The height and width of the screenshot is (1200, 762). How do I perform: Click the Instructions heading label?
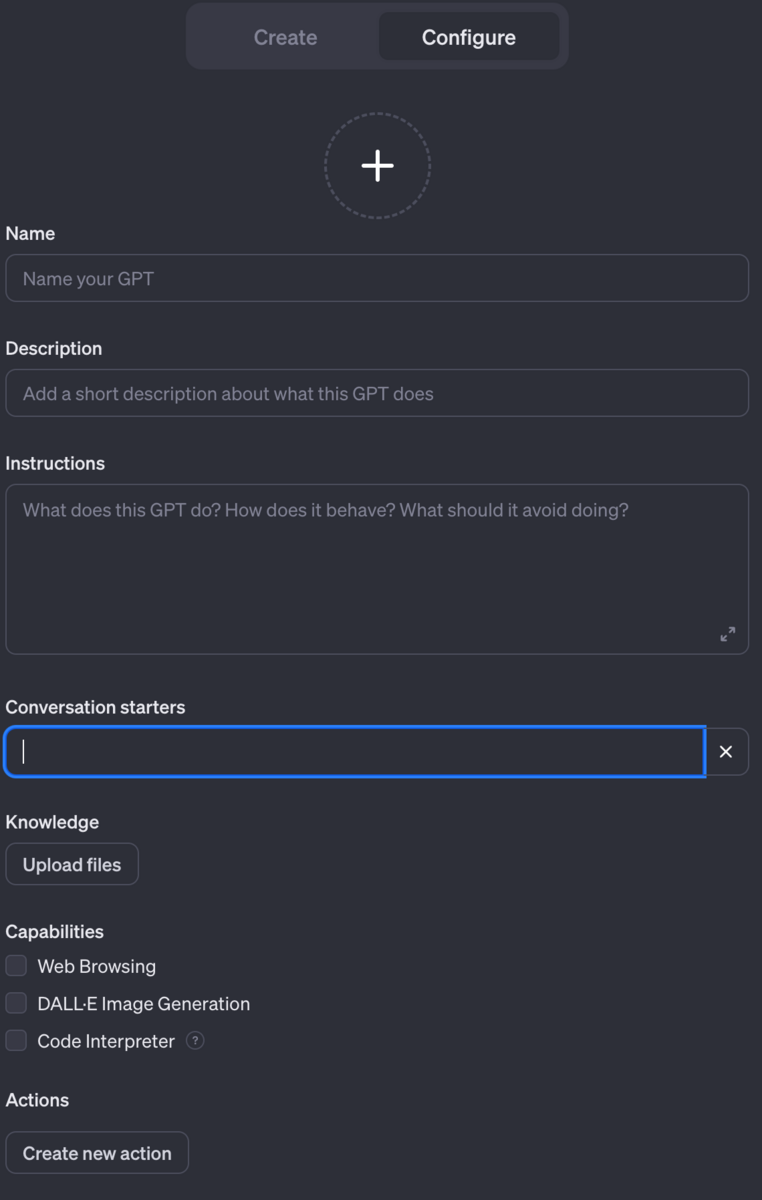(x=55, y=463)
